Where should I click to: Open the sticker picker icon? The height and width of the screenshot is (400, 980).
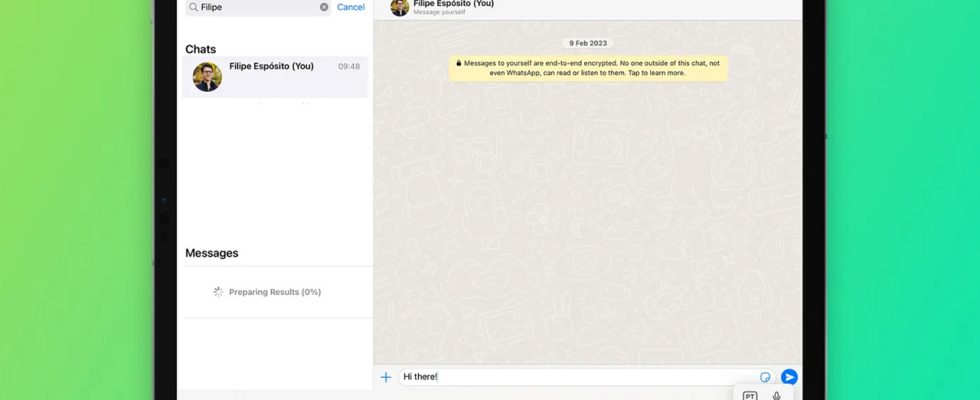tap(765, 377)
